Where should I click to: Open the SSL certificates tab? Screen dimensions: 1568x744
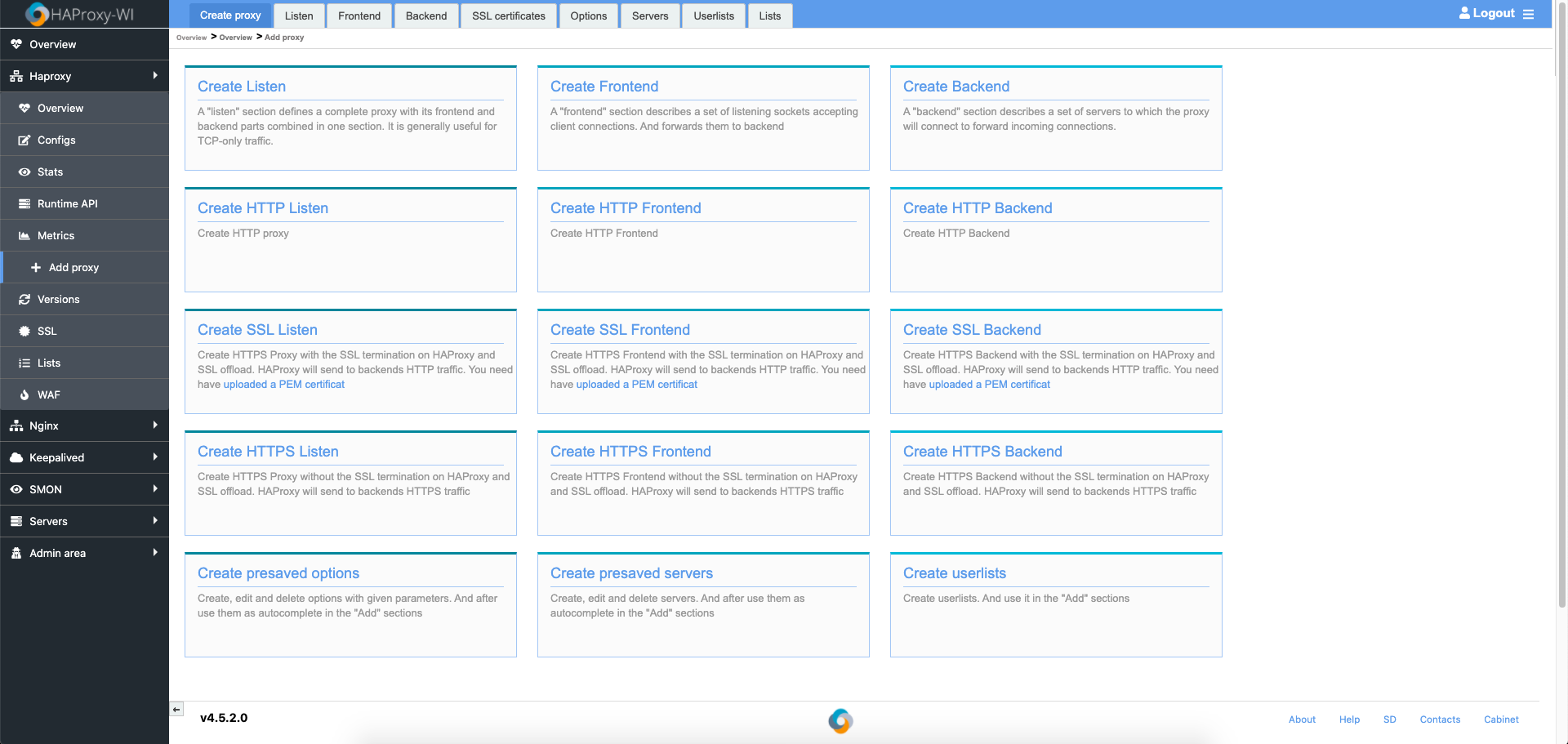click(509, 16)
